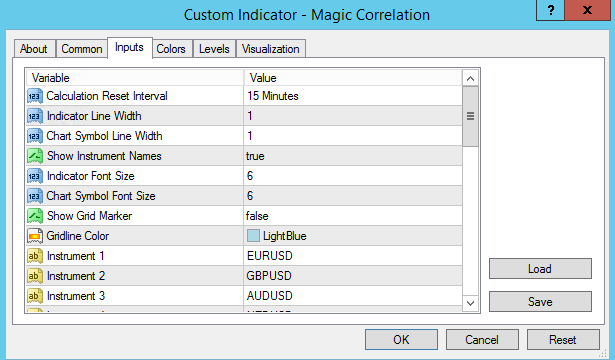Click the scroll down arrow in inputs list

pyautogui.click(x=470, y=304)
